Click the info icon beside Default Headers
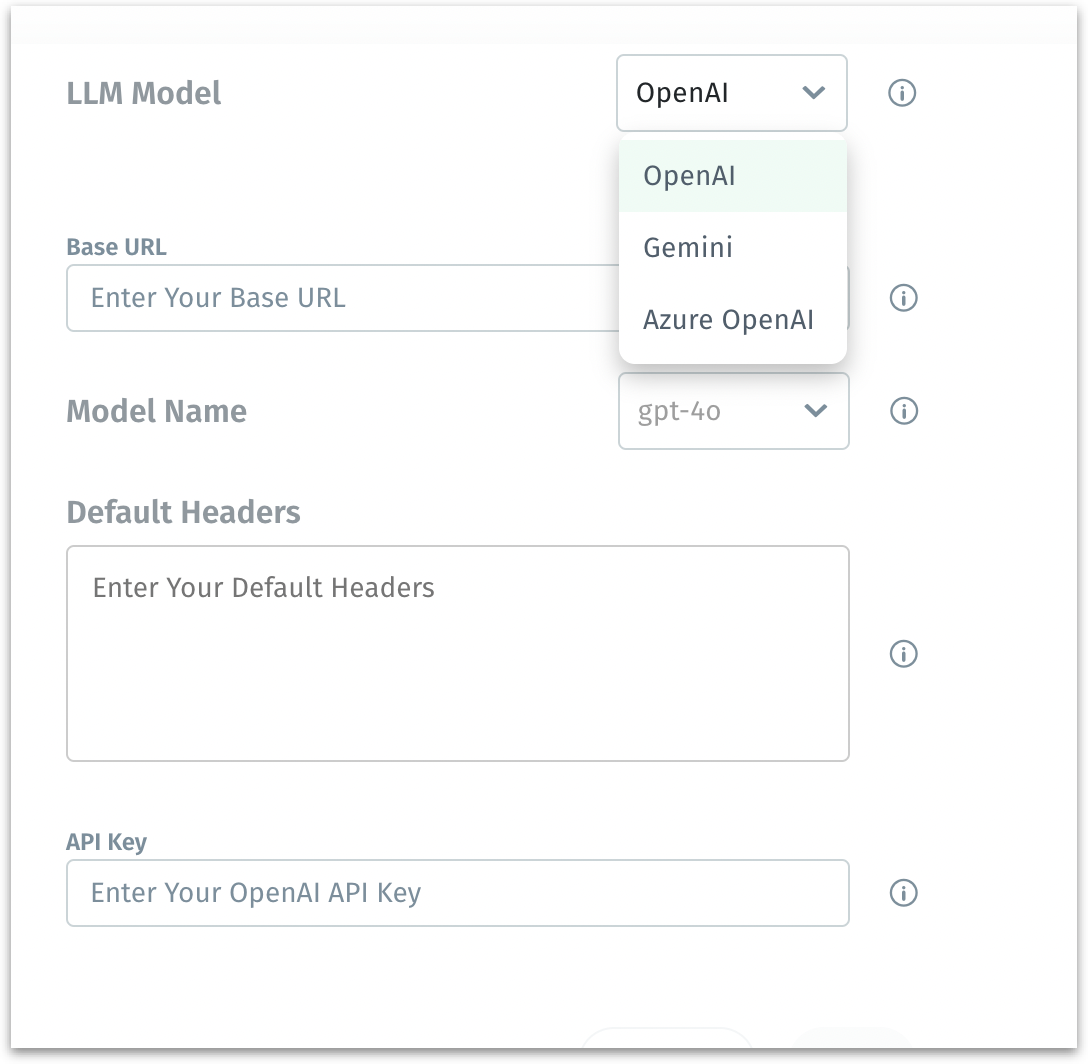 point(903,654)
